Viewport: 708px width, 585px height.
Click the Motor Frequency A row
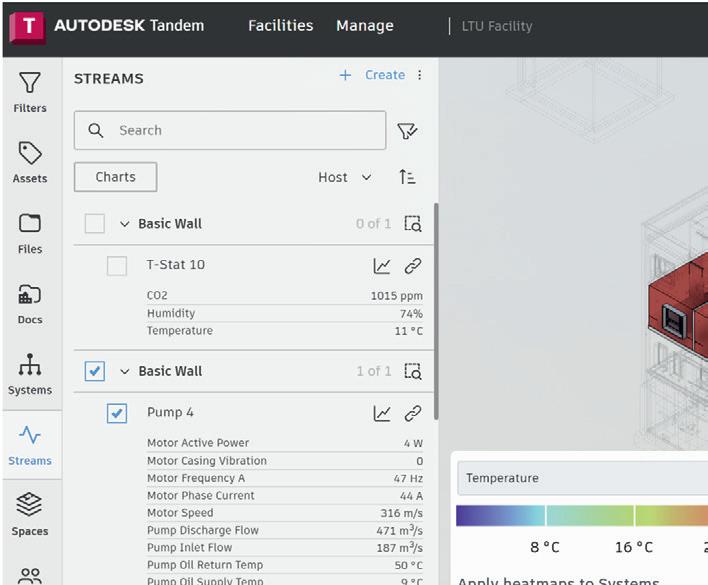pos(285,478)
